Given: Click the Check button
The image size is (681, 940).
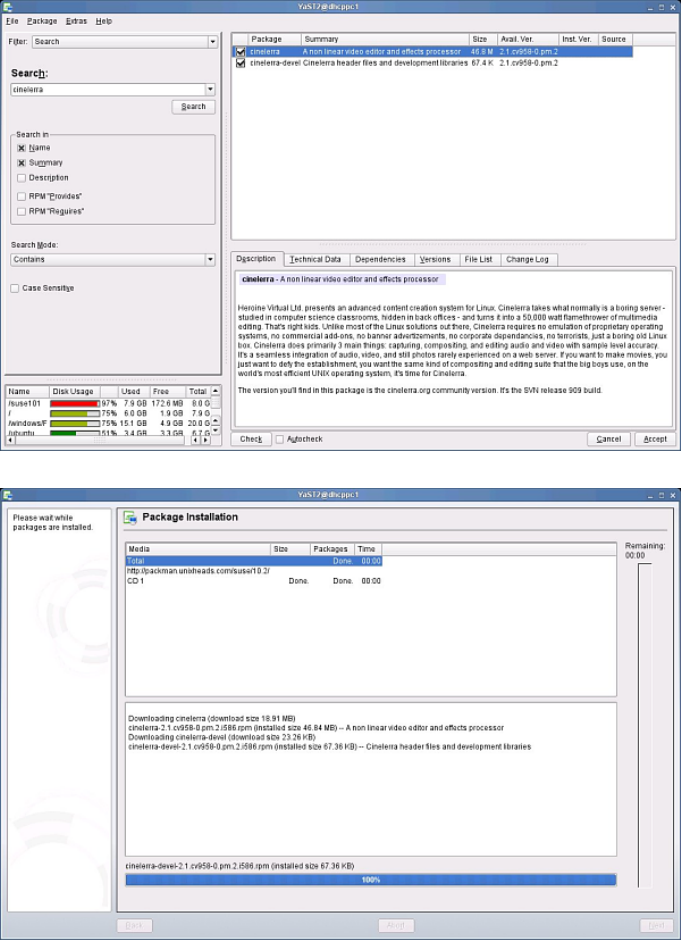Looking at the screenshot, I should tap(251, 439).
